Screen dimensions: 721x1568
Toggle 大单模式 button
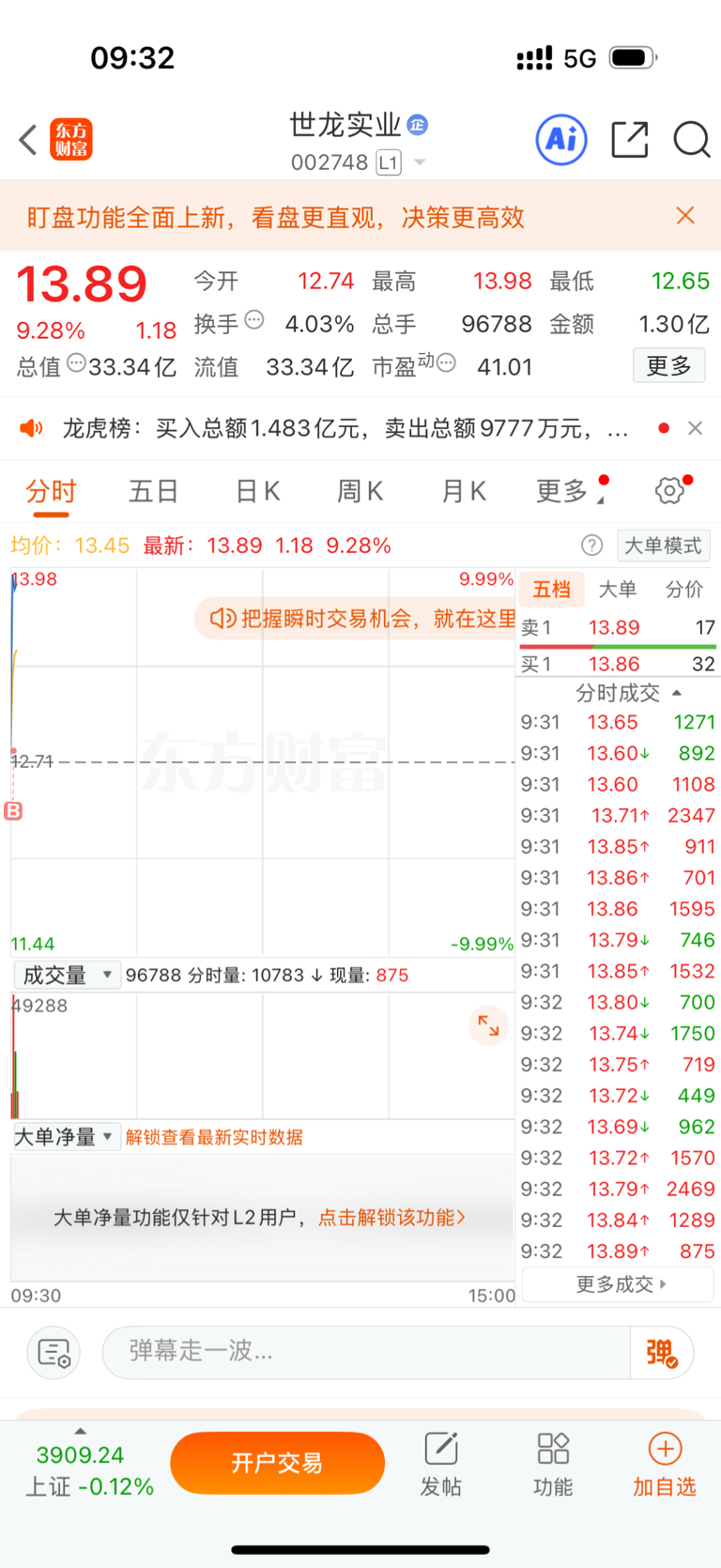point(663,546)
